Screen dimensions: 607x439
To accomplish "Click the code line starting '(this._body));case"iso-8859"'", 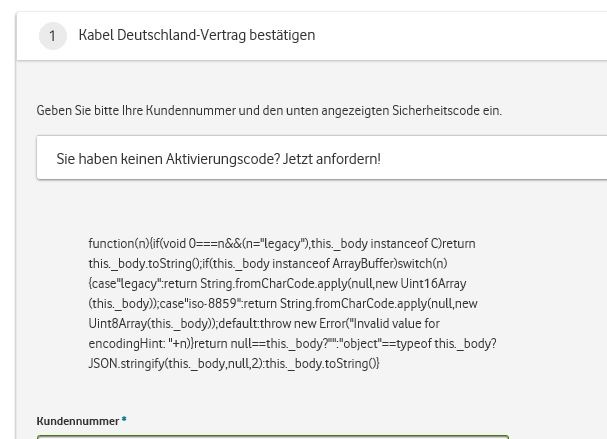I will tap(282, 303).
